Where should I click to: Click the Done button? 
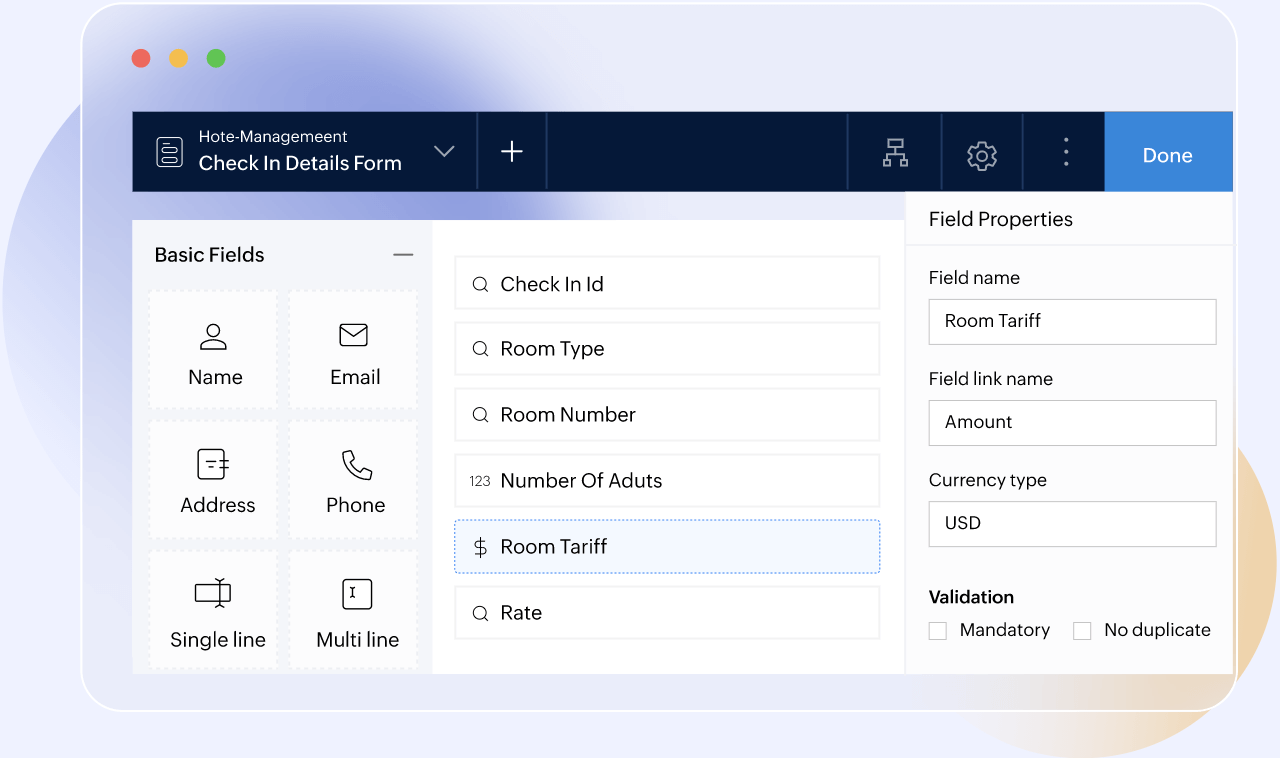(1167, 154)
